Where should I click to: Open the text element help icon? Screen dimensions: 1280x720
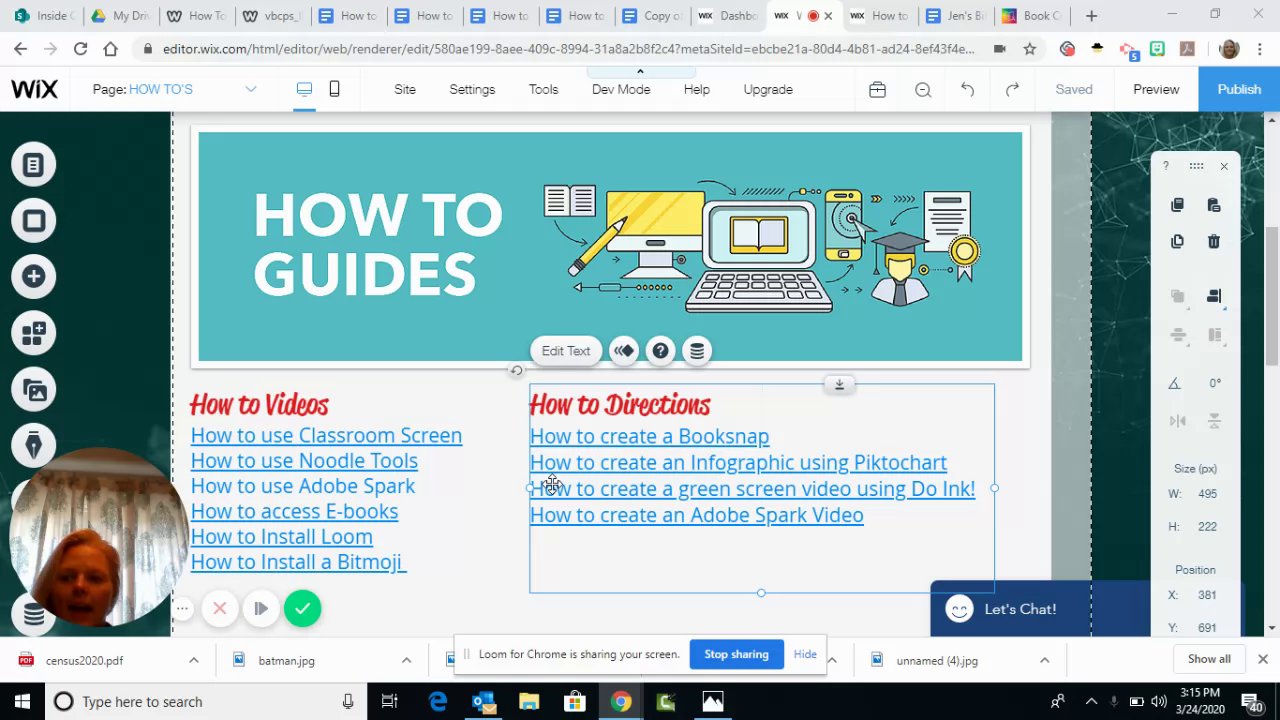660,351
